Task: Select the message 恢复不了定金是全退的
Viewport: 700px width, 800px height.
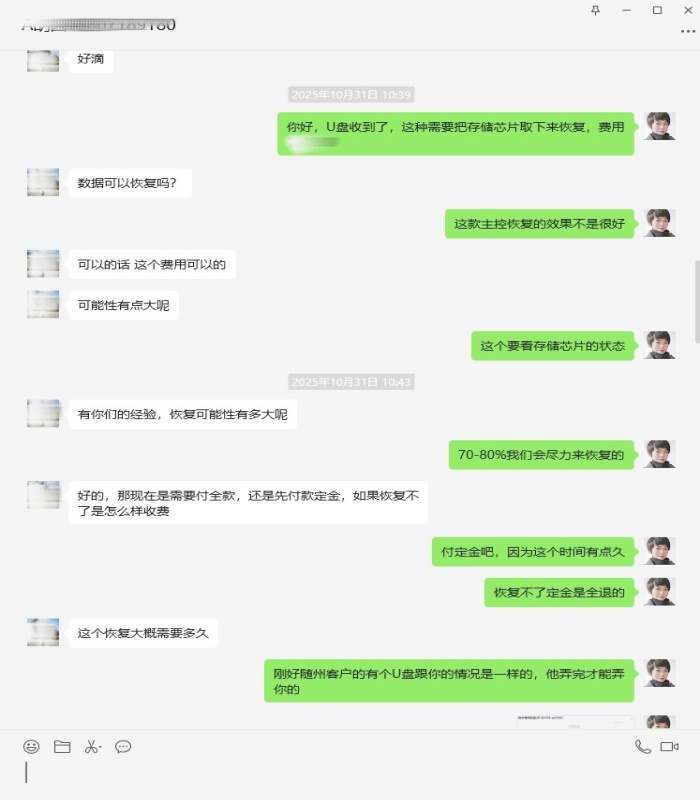Action: pos(559,592)
